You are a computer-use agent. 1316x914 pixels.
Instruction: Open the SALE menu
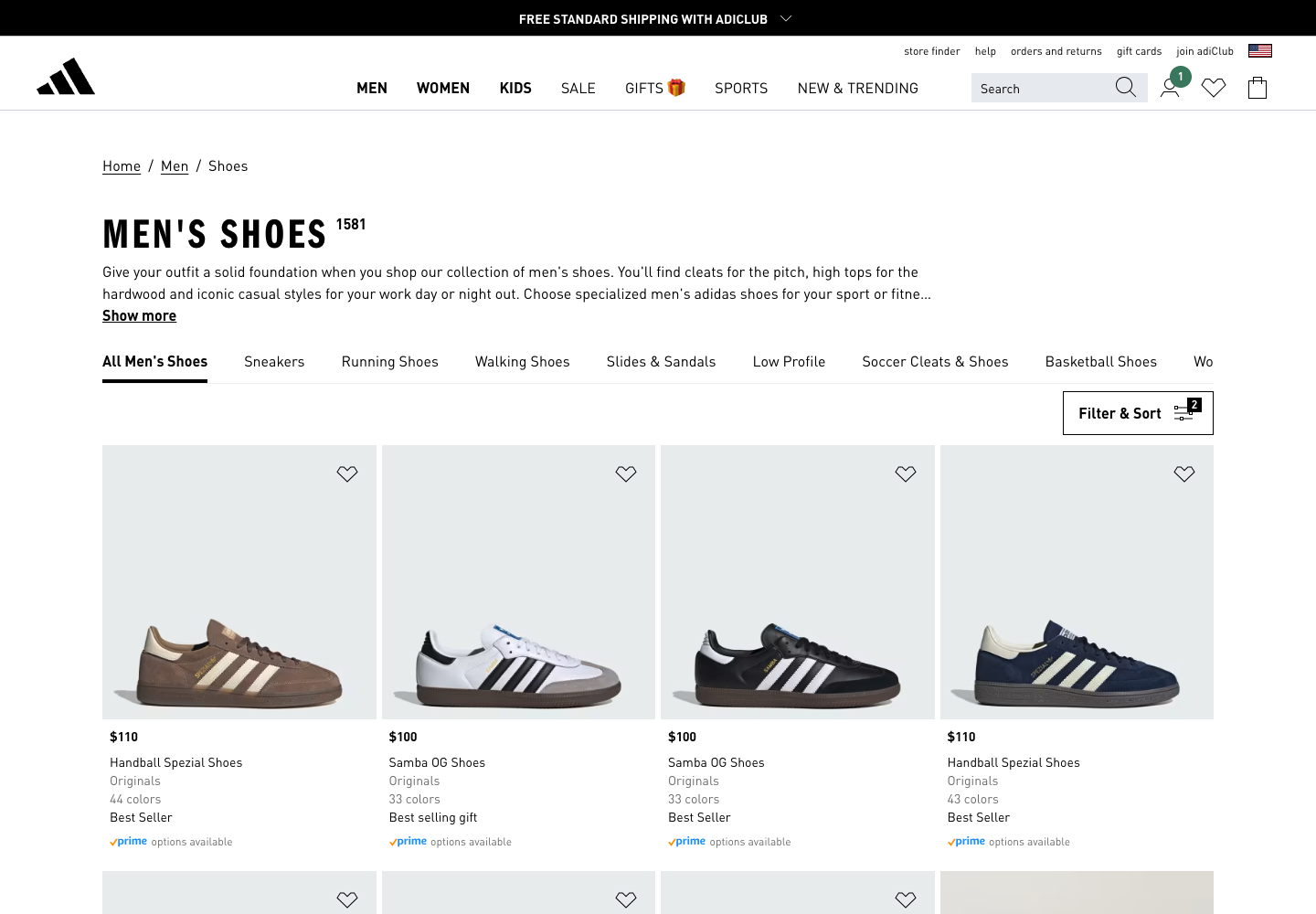tap(578, 88)
